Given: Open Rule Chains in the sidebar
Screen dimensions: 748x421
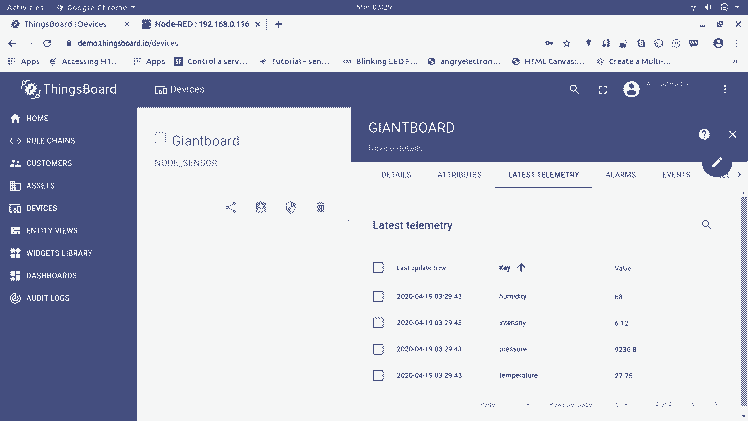Looking at the screenshot, I should [42, 141].
